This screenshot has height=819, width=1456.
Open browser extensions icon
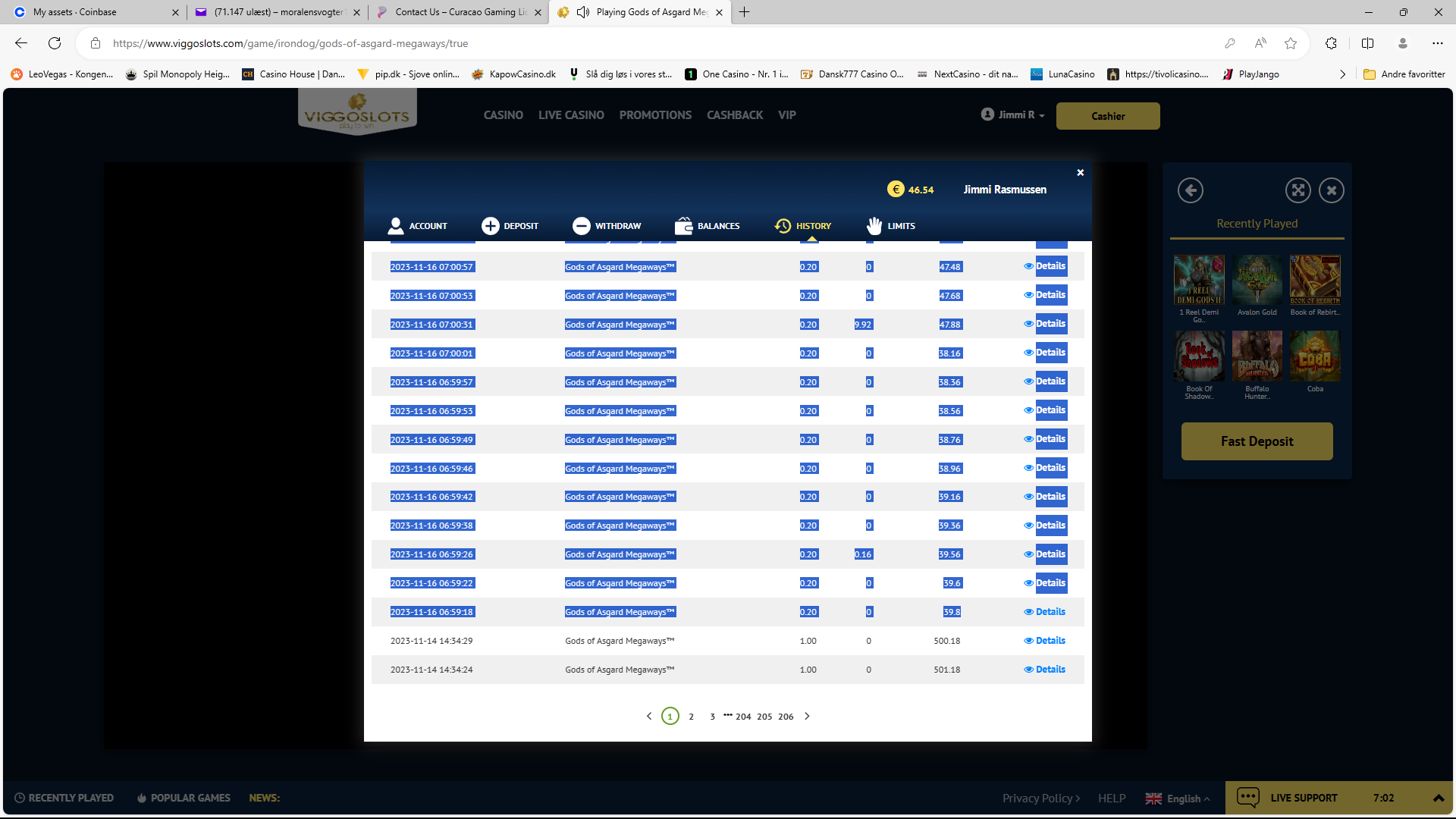[1331, 43]
